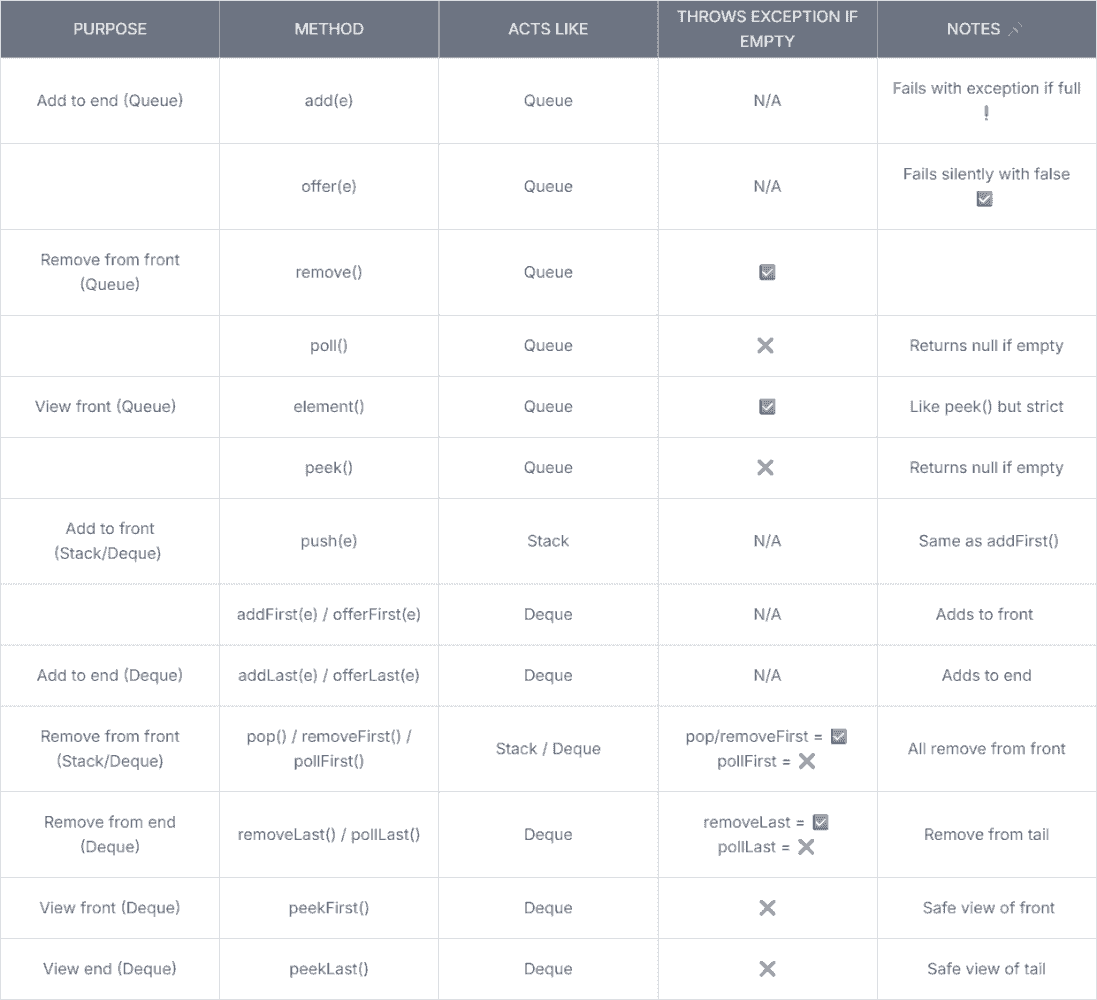The image size is (1097, 1000).
Task: Click the checkmark beside pop/removeFirst =
Action: [x=839, y=736]
